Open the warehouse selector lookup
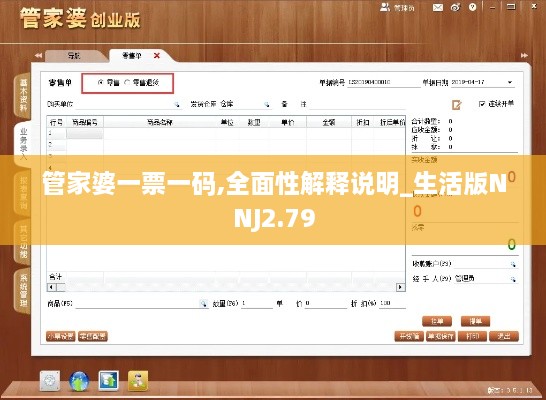 (266, 104)
